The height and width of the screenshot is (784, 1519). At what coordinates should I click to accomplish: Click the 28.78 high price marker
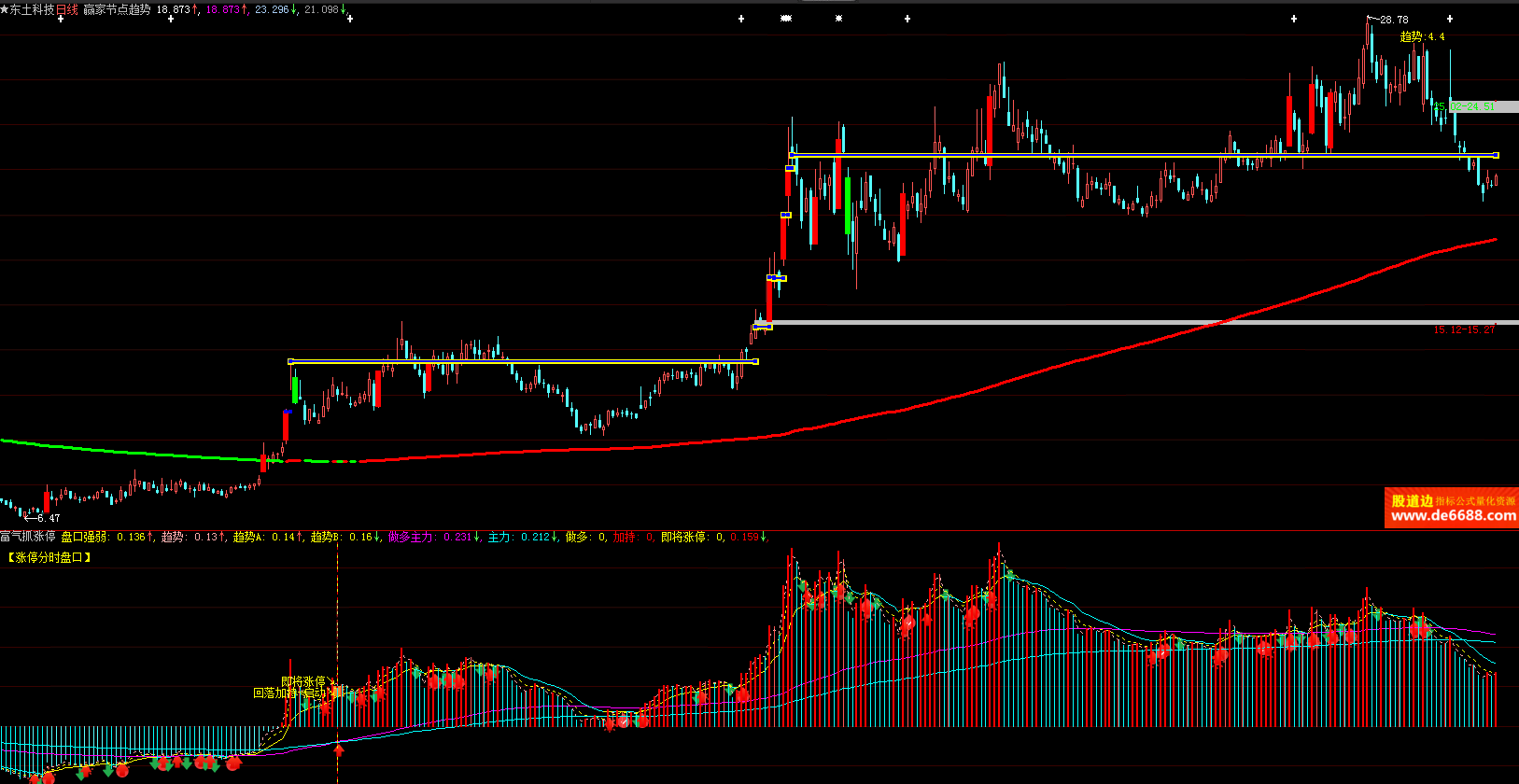coord(1394,20)
